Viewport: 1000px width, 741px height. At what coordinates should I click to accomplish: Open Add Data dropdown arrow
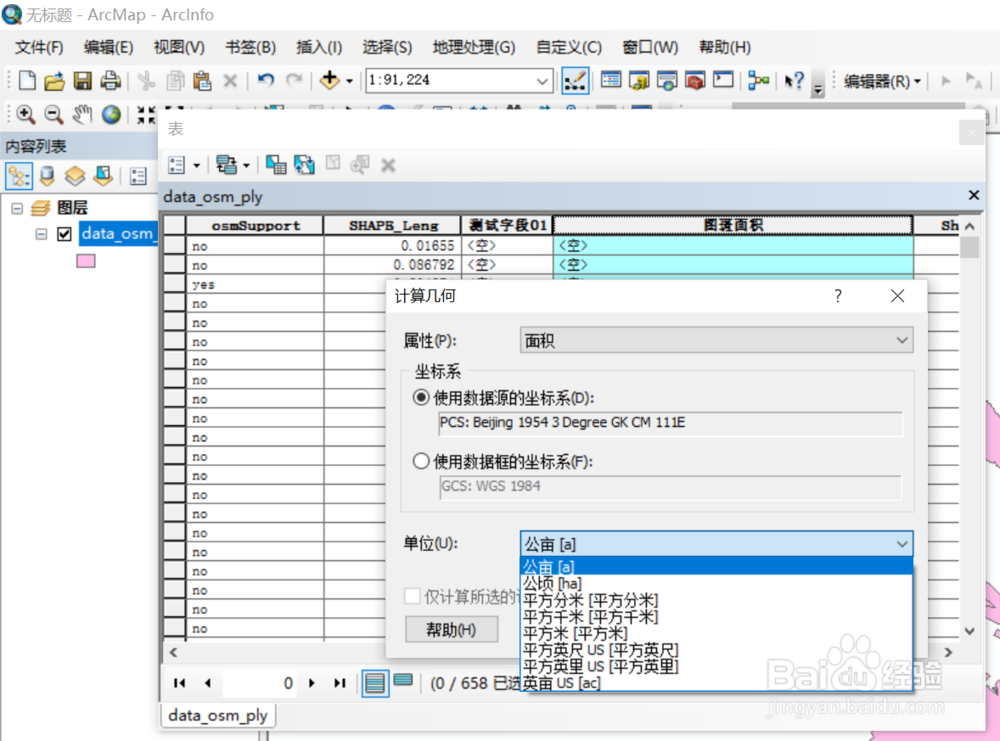coord(349,81)
